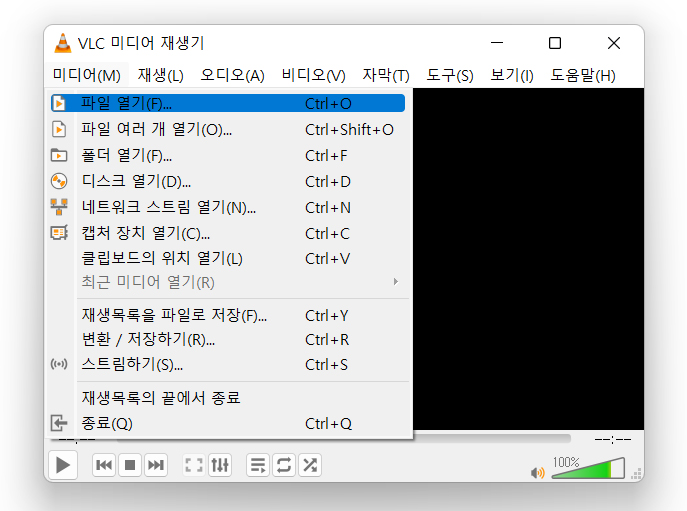
Task: Skip to next media track
Action: pos(156,465)
